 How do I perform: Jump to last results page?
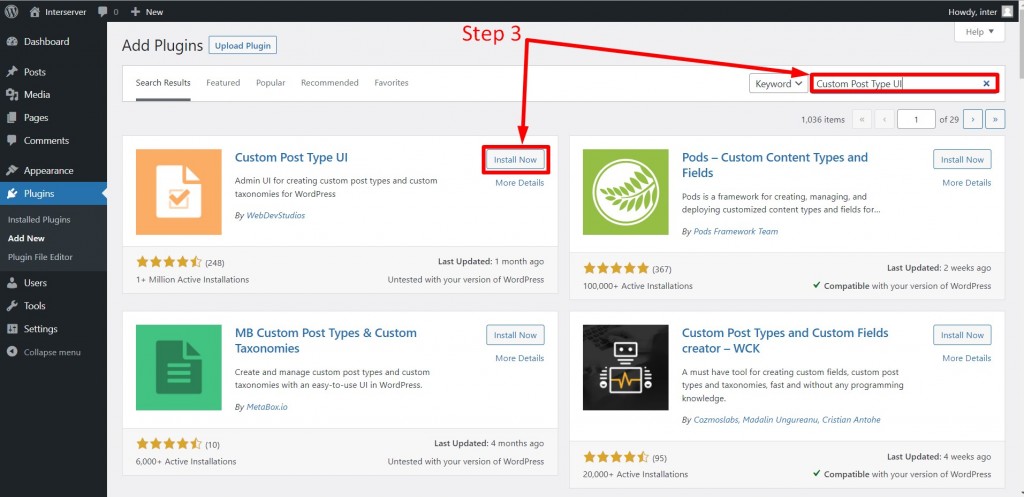tap(995, 120)
